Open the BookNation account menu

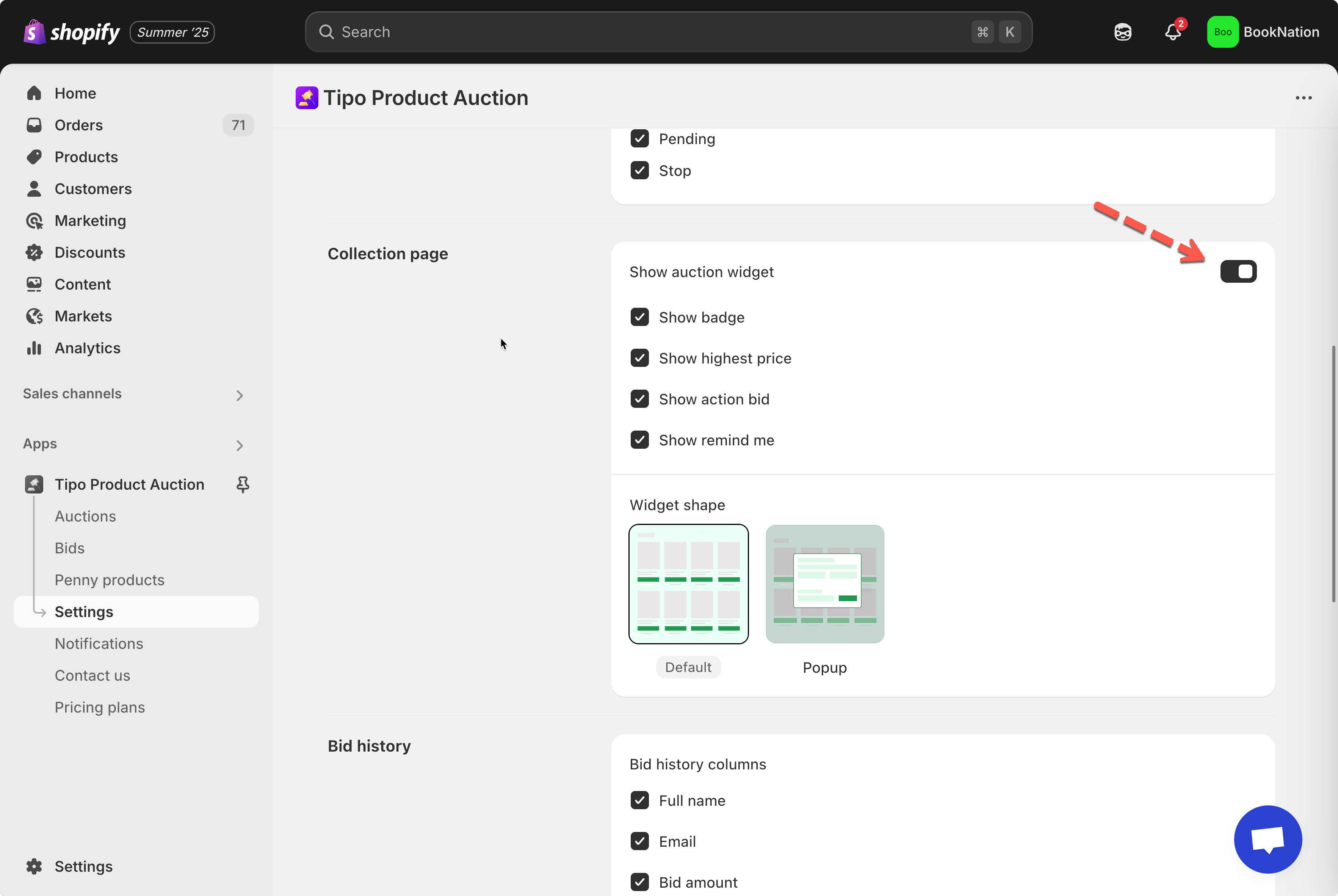[x=1263, y=32]
